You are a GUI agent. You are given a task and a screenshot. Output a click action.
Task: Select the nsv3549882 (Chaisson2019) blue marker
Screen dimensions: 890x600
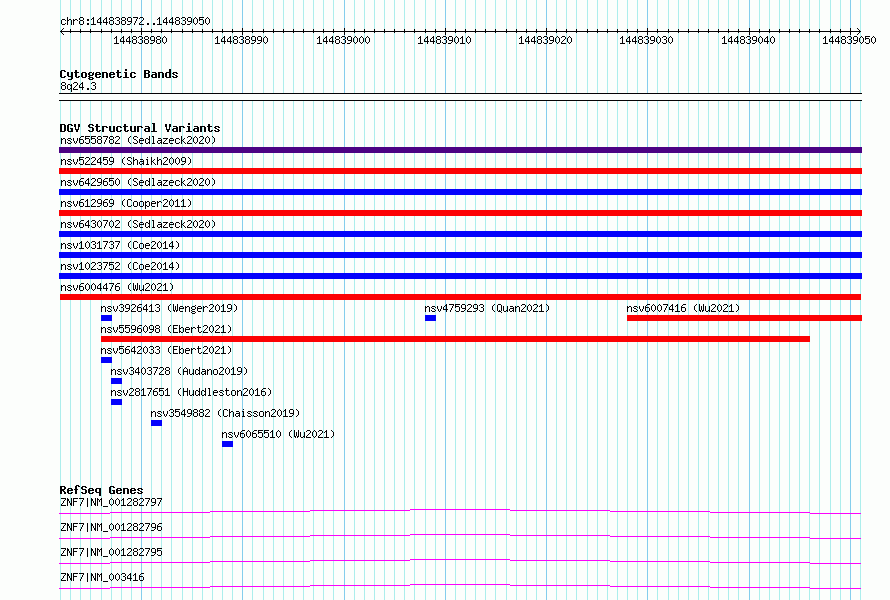pyautogui.click(x=157, y=423)
